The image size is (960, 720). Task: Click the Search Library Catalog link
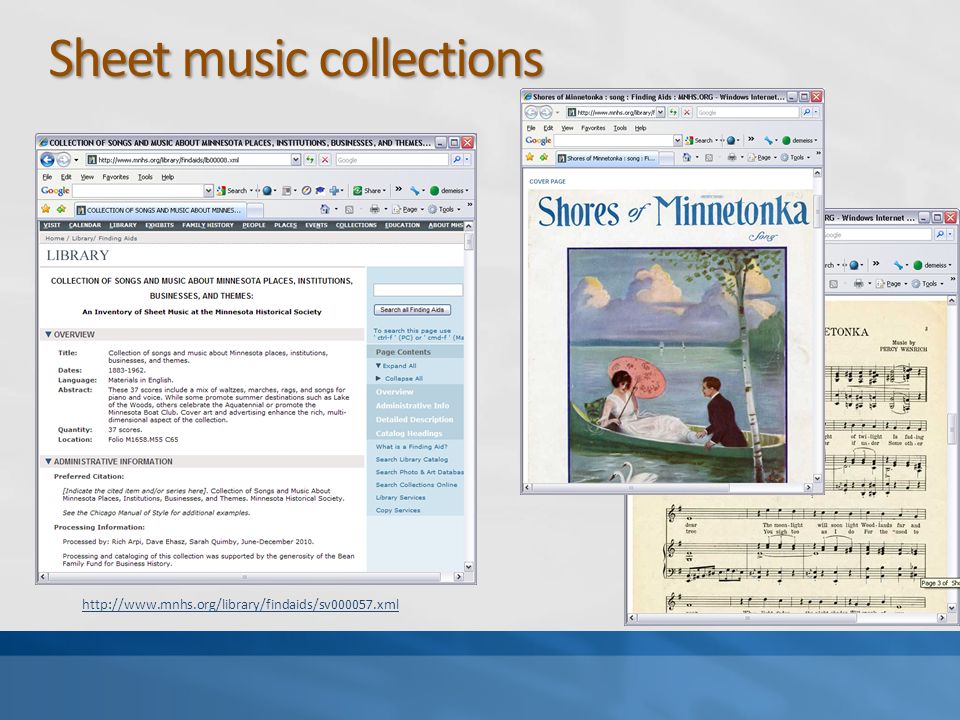(411, 459)
